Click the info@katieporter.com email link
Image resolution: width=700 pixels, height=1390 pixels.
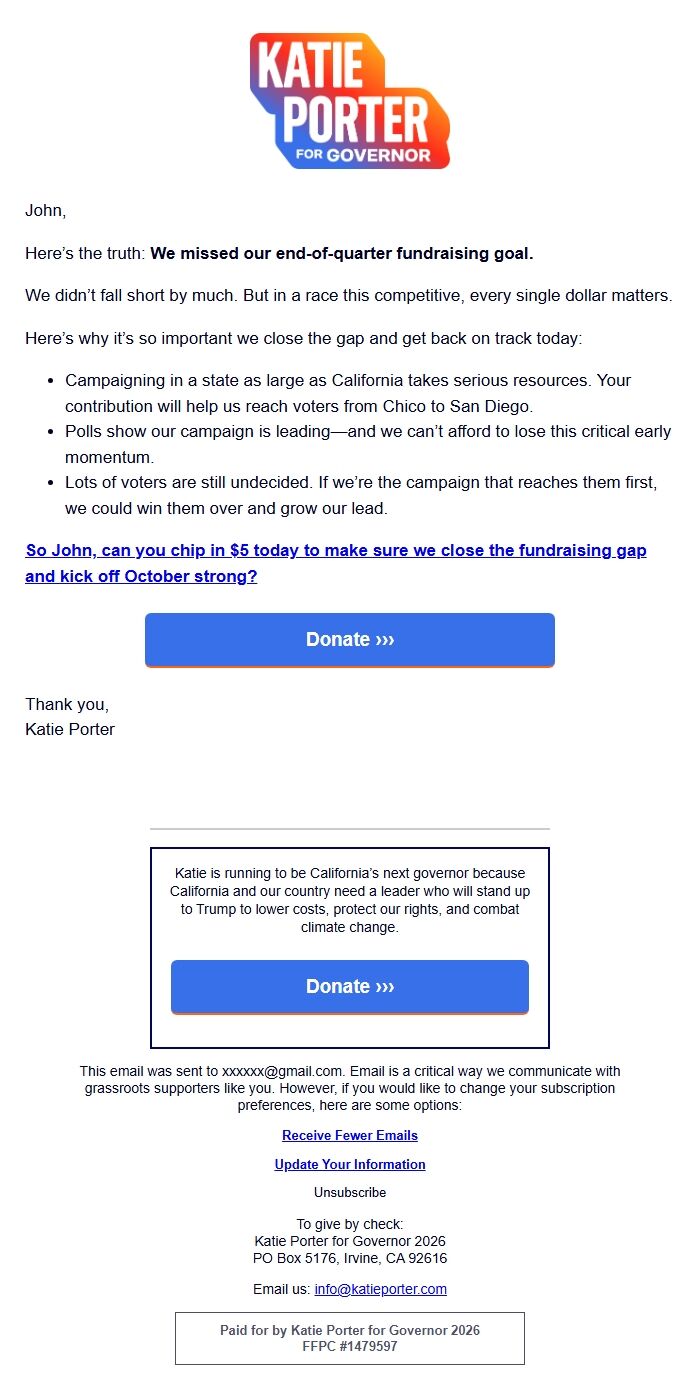coord(380,1290)
